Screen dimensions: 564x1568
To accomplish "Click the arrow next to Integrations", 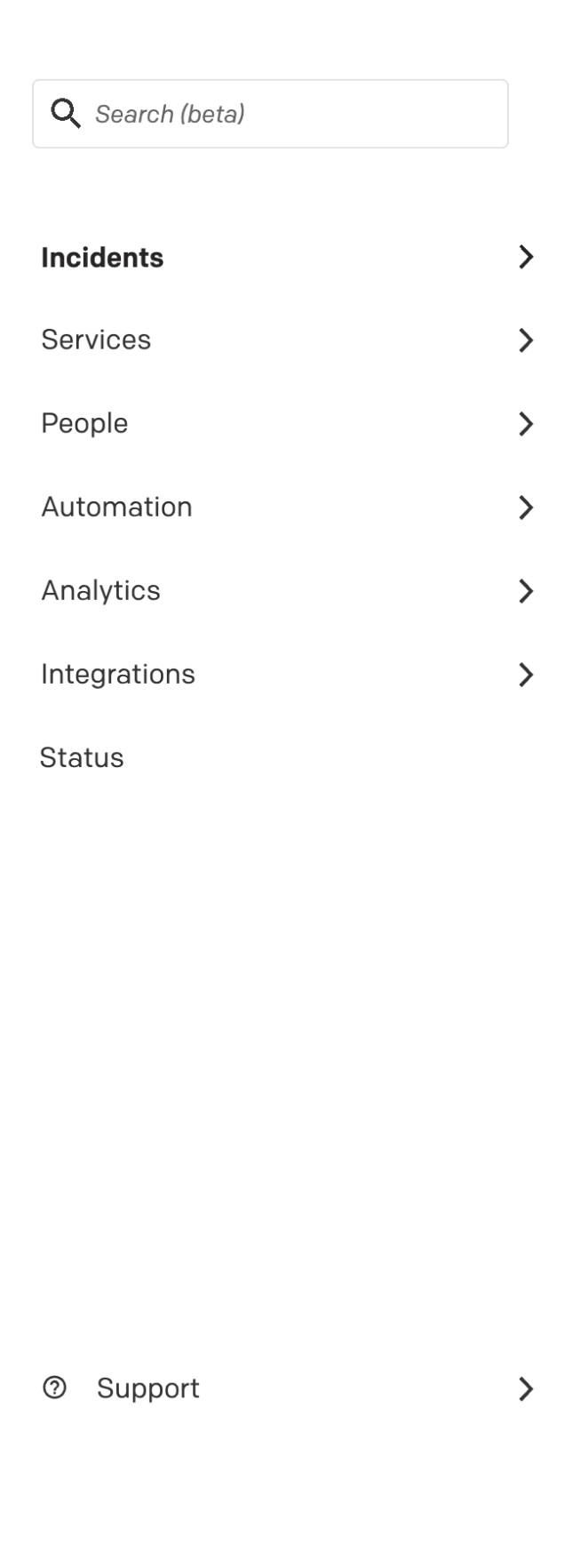I will (526, 675).
